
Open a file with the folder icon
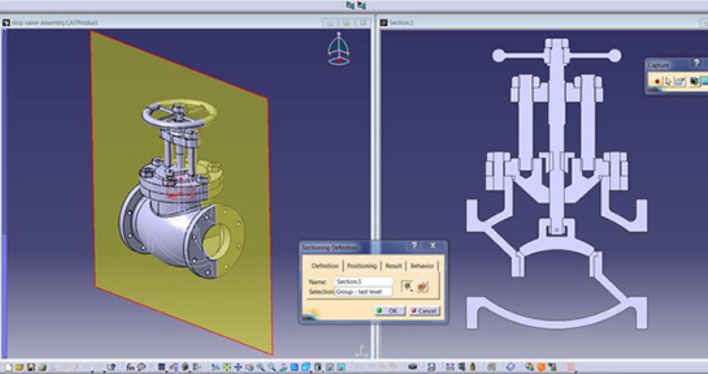pyautogui.click(x=19, y=367)
